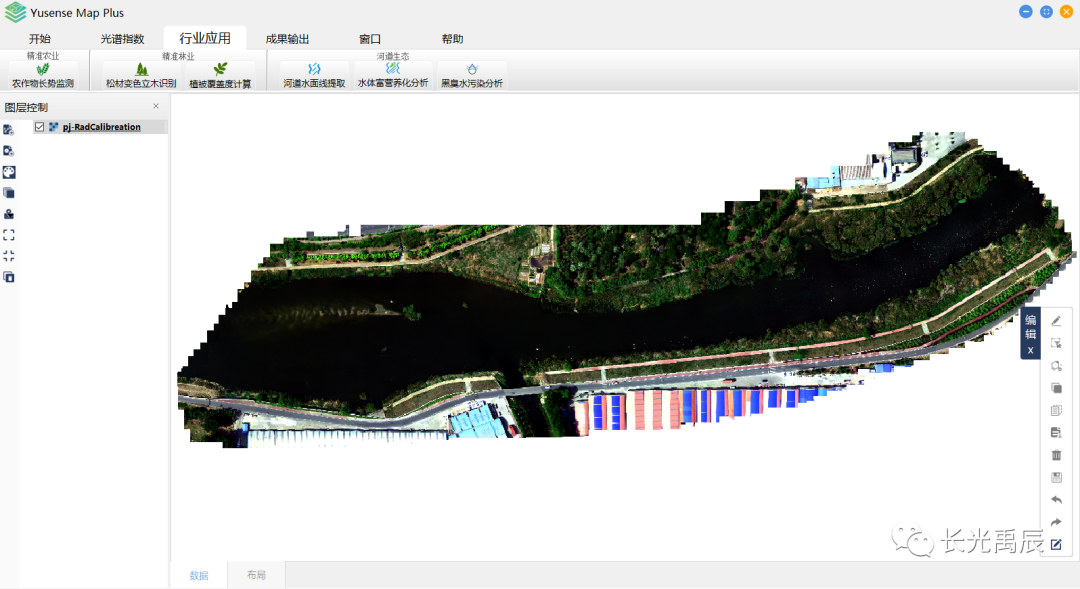Switch to the 光谱指数 ribbon tab
Viewport: 1080px width, 589px height.
coord(122,39)
